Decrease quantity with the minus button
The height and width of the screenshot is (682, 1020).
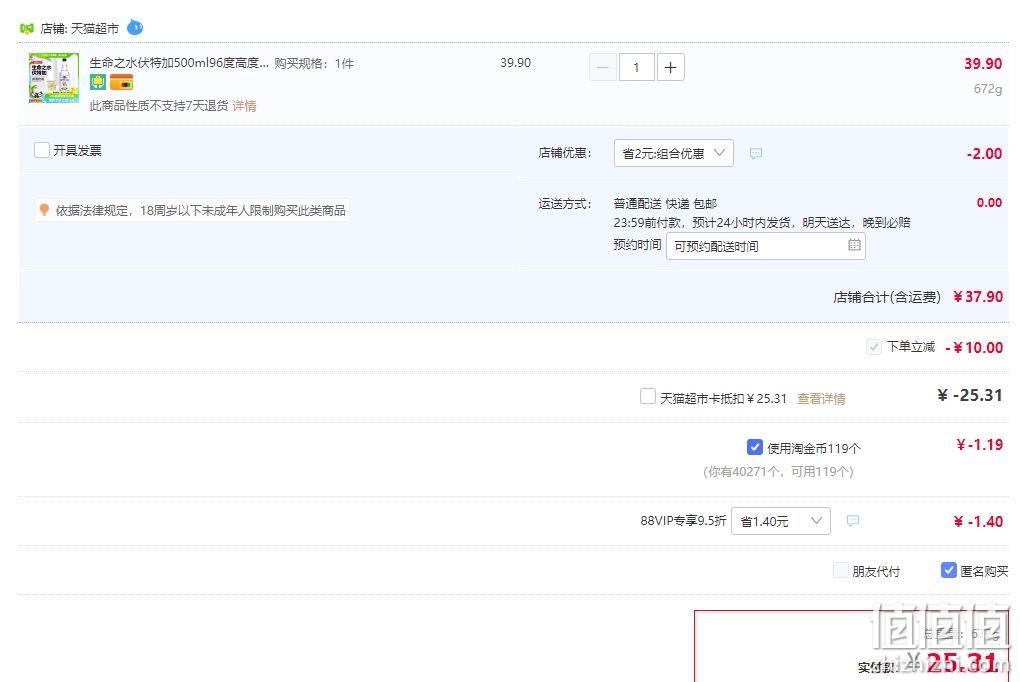pos(603,68)
